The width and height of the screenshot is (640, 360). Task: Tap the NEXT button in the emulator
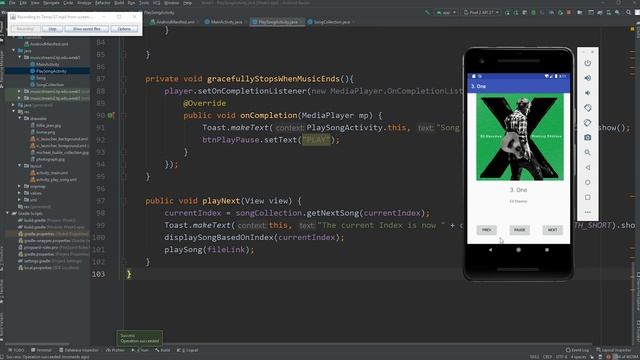point(552,230)
